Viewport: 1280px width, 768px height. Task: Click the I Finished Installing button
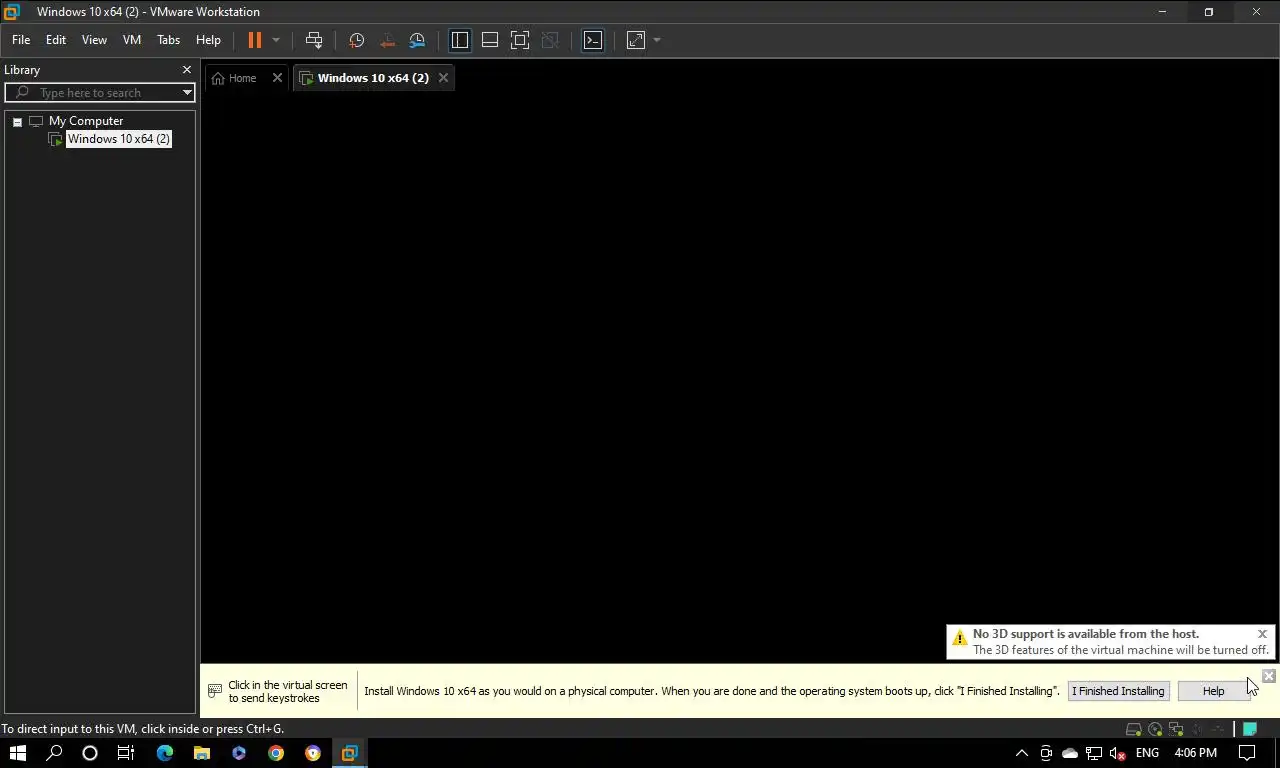tap(1118, 691)
